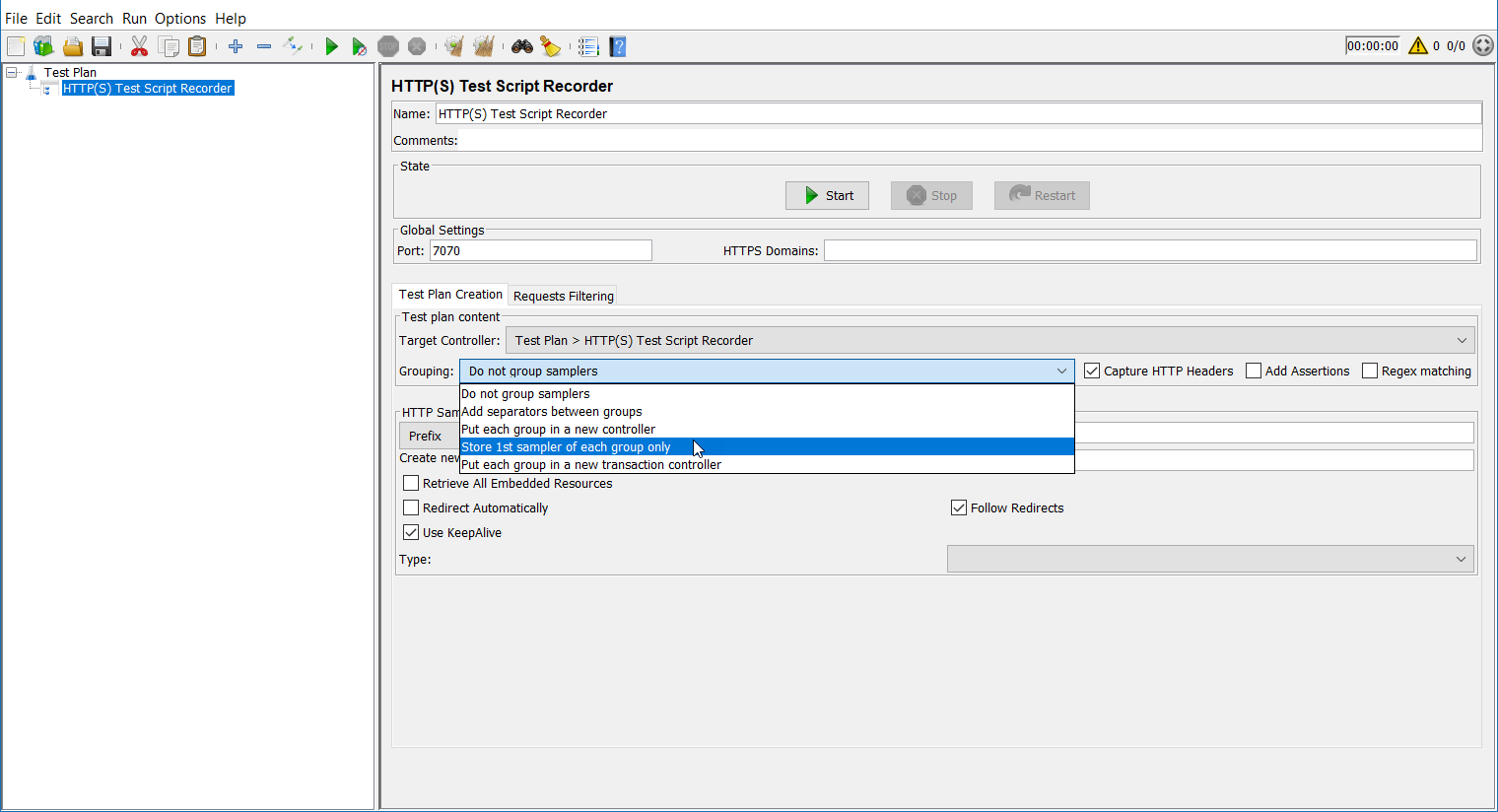
Task: Click the Paste clipboard icon
Action: click(x=197, y=46)
